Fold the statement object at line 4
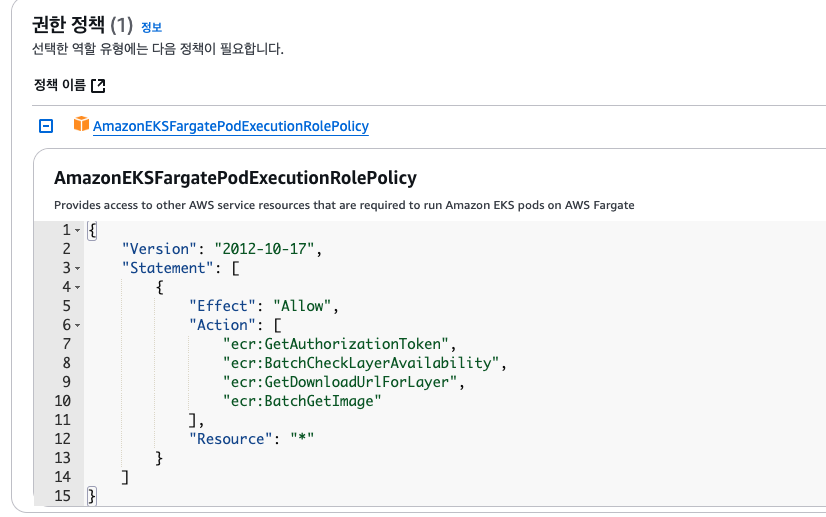The width and height of the screenshot is (826, 517). click(x=77, y=287)
